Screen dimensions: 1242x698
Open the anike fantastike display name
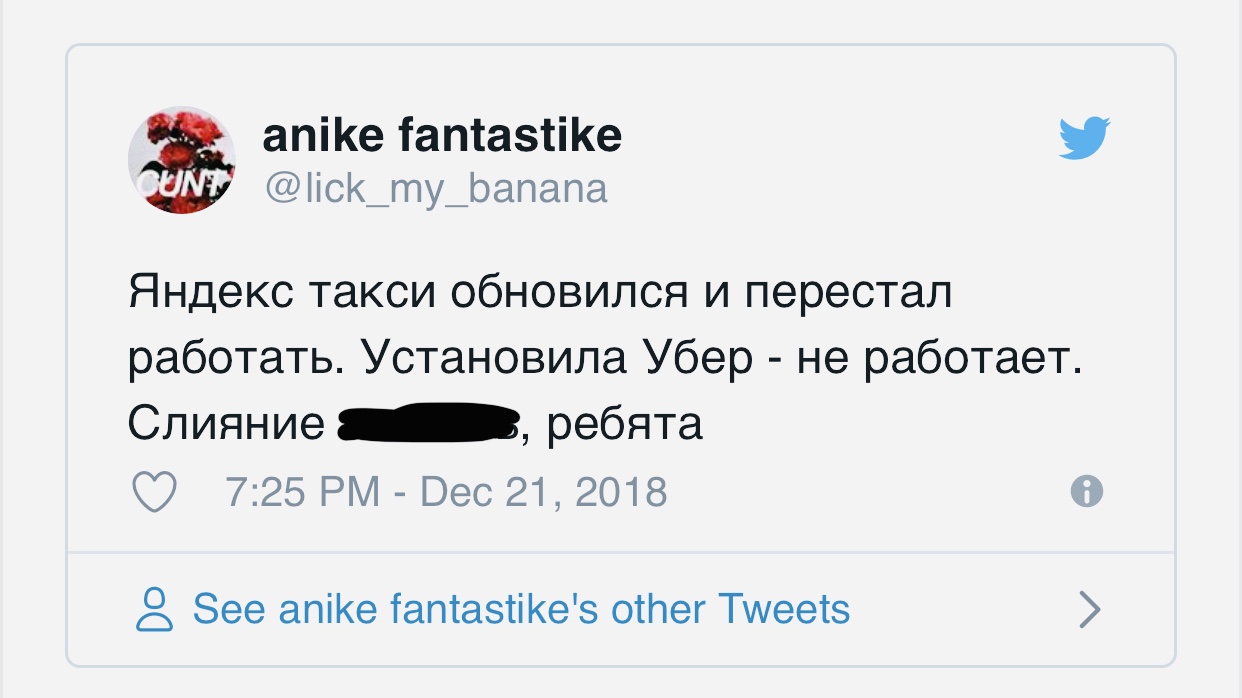pyautogui.click(x=442, y=135)
